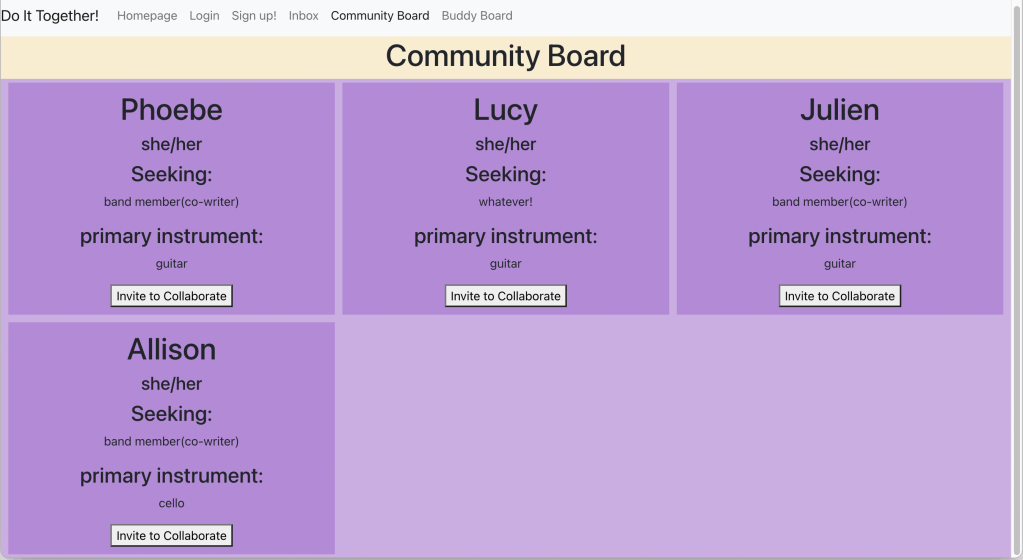Invite Lucy to collaborate

505,296
